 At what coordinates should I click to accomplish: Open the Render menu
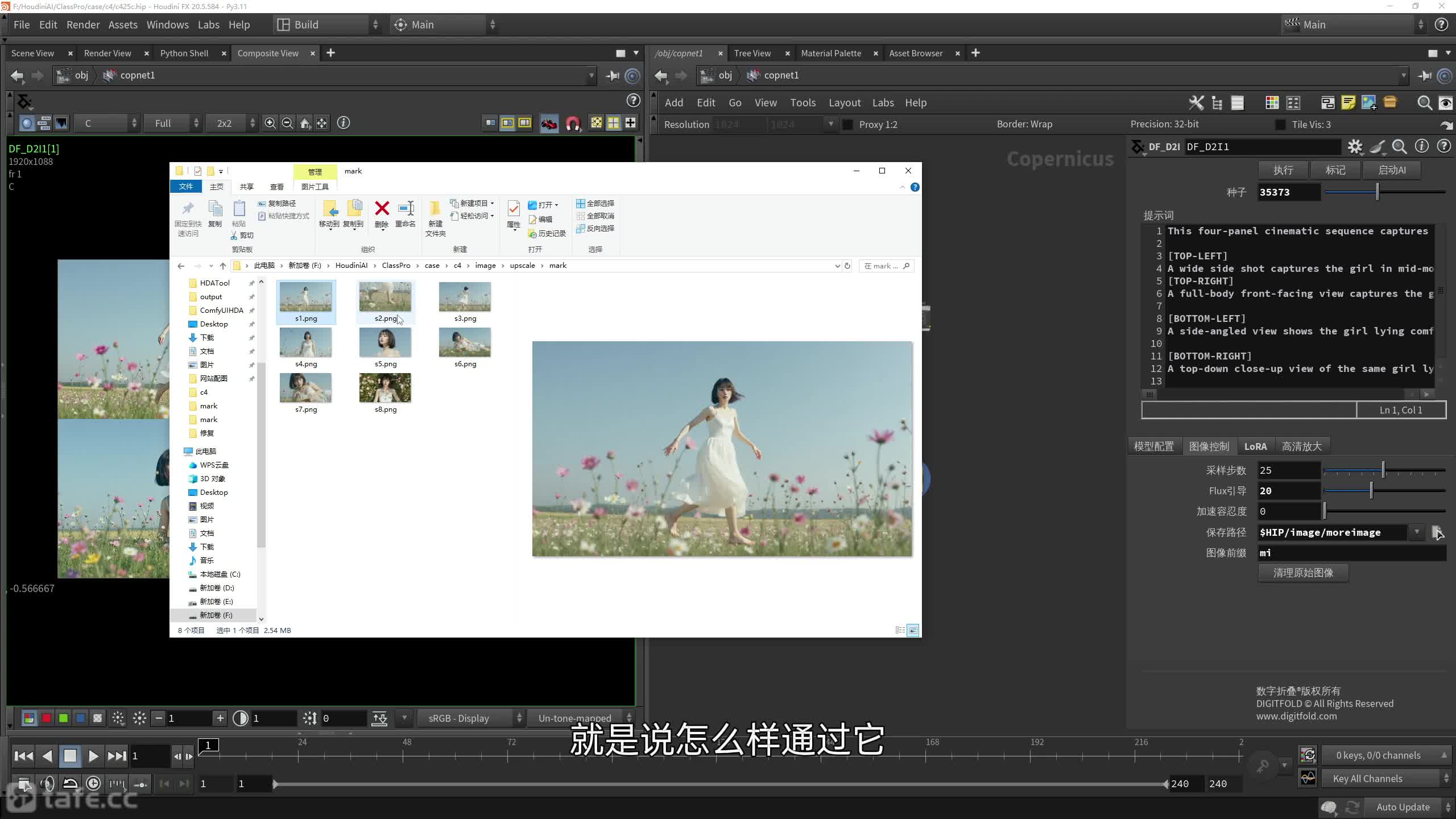tap(83, 24)
